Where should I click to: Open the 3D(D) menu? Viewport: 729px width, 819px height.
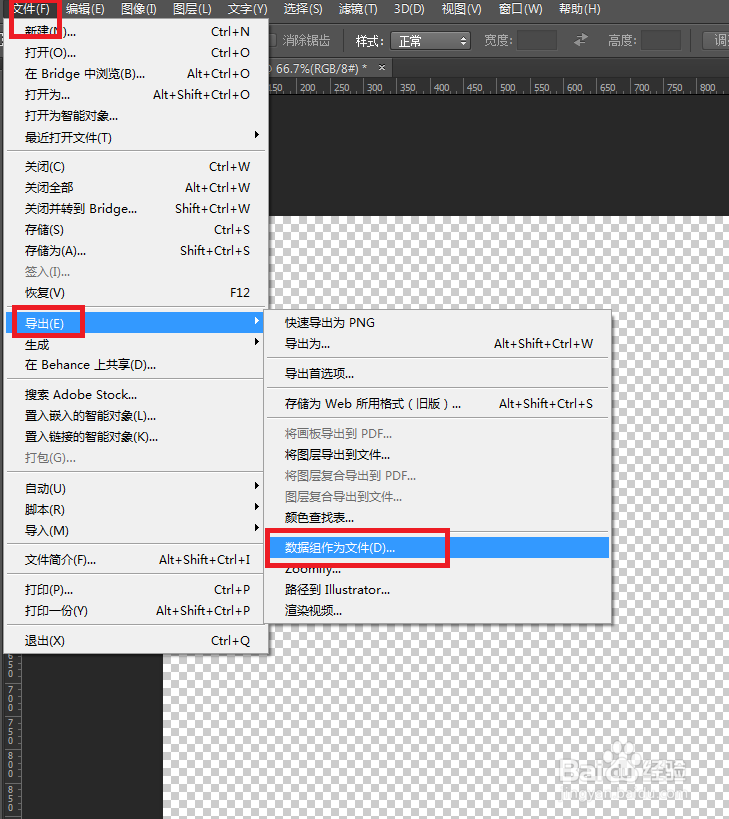pos(409,9)
